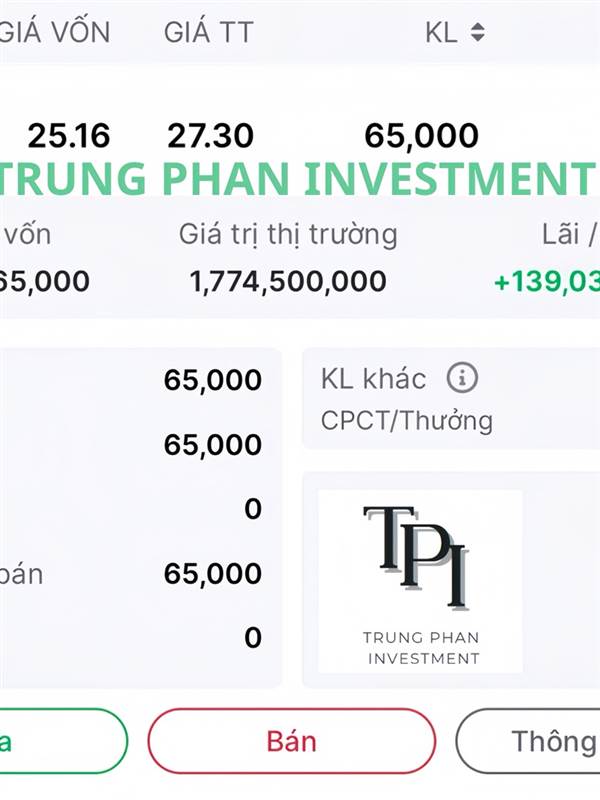Sort by the GIÁ VỐN column header

pos(55,32)
